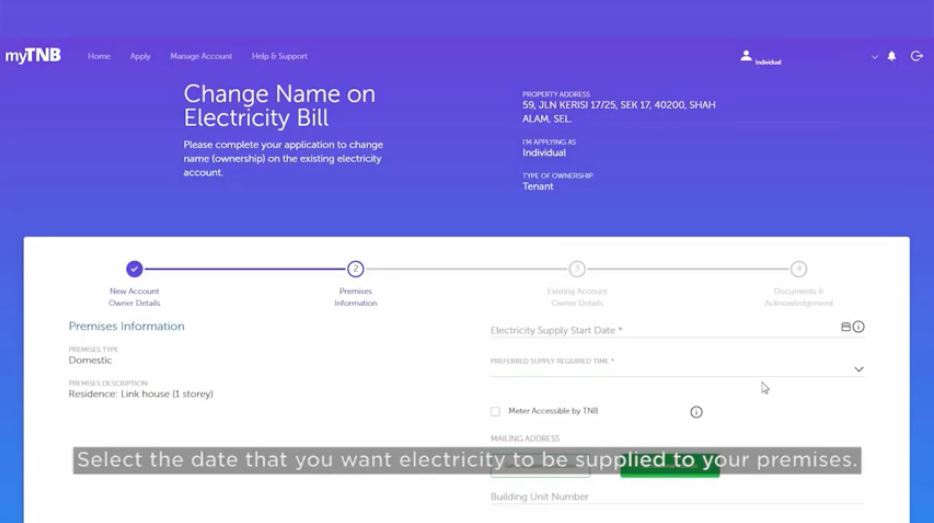Click the myTNB logo

tap(32, 56)
